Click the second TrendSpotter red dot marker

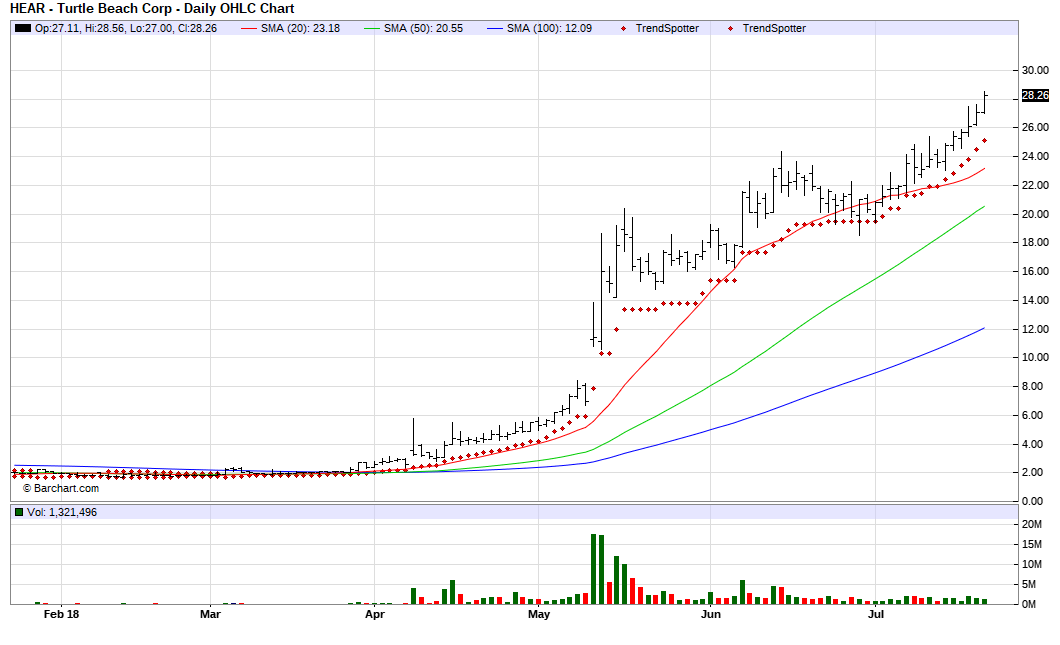pyautogui.click(x=730, y=28)
